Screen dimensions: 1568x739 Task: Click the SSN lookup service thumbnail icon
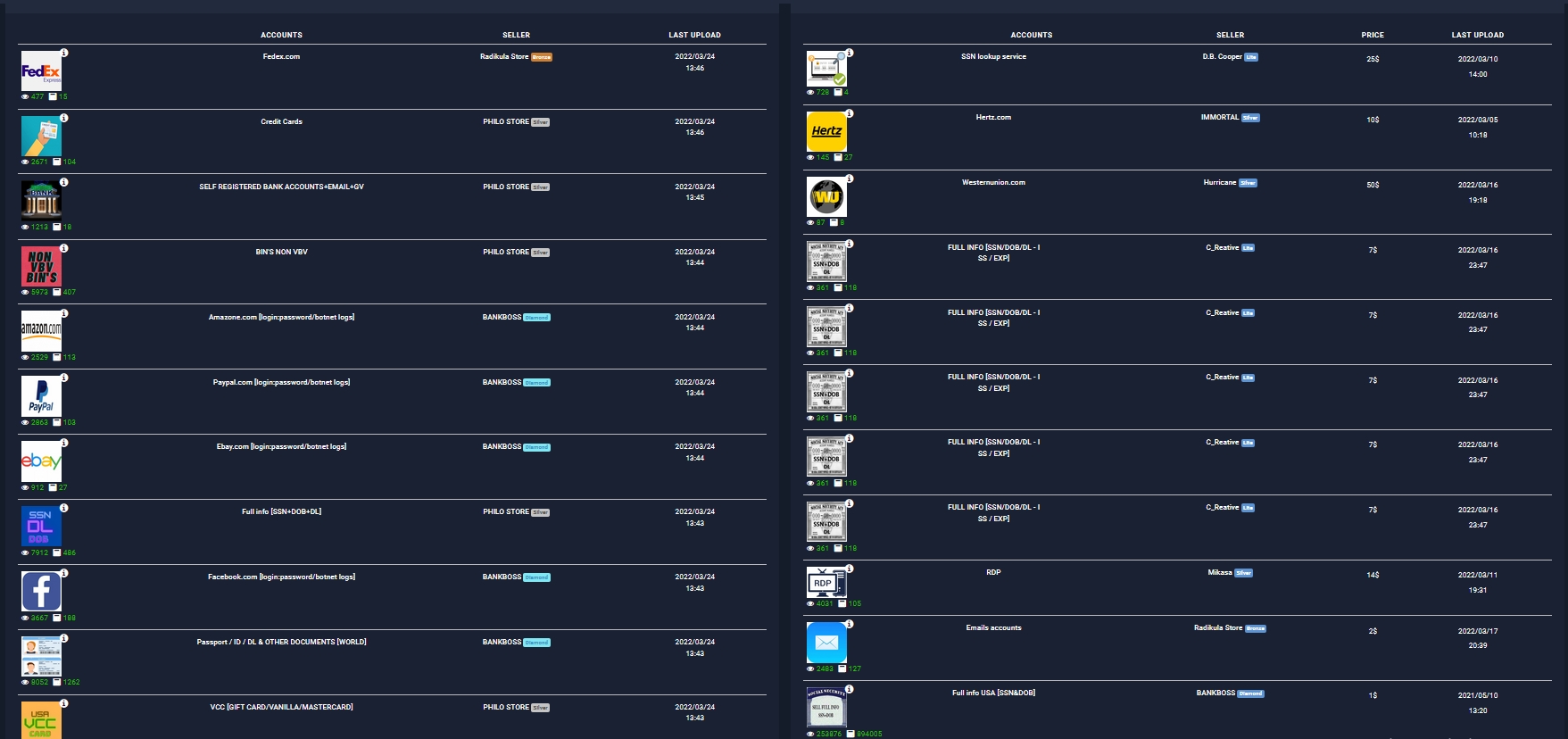(826, 68)
